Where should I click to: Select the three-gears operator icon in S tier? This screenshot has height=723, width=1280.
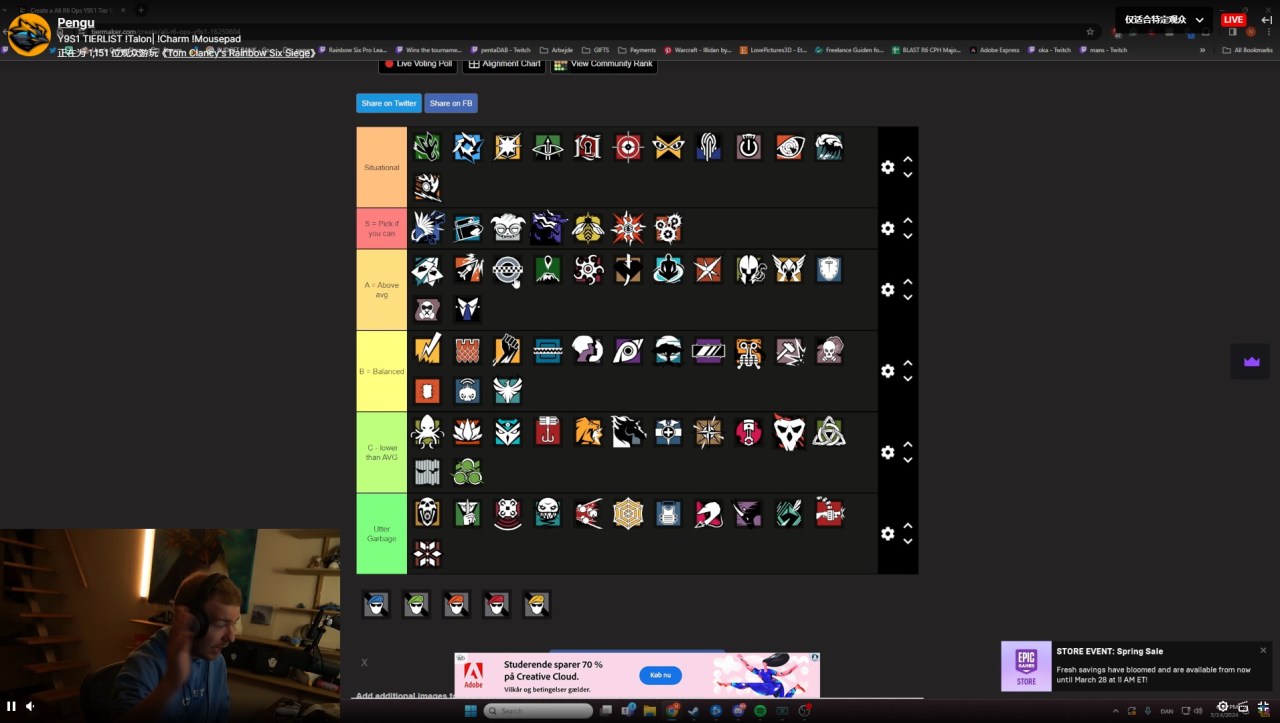(669, 228)
